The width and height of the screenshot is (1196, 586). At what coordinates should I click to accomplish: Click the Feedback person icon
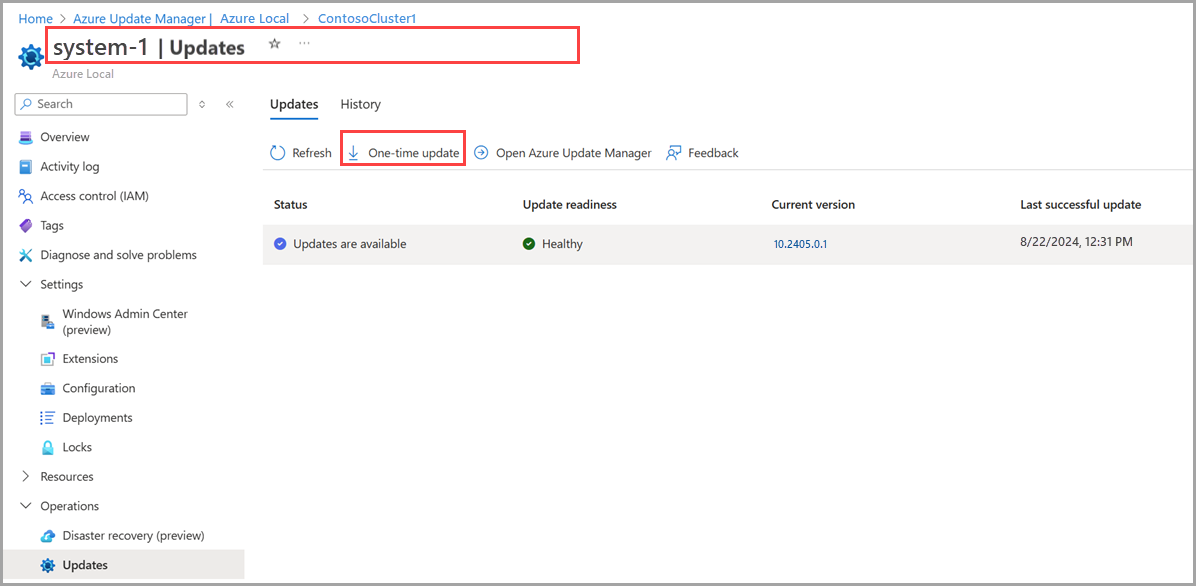tap(674, 153)
